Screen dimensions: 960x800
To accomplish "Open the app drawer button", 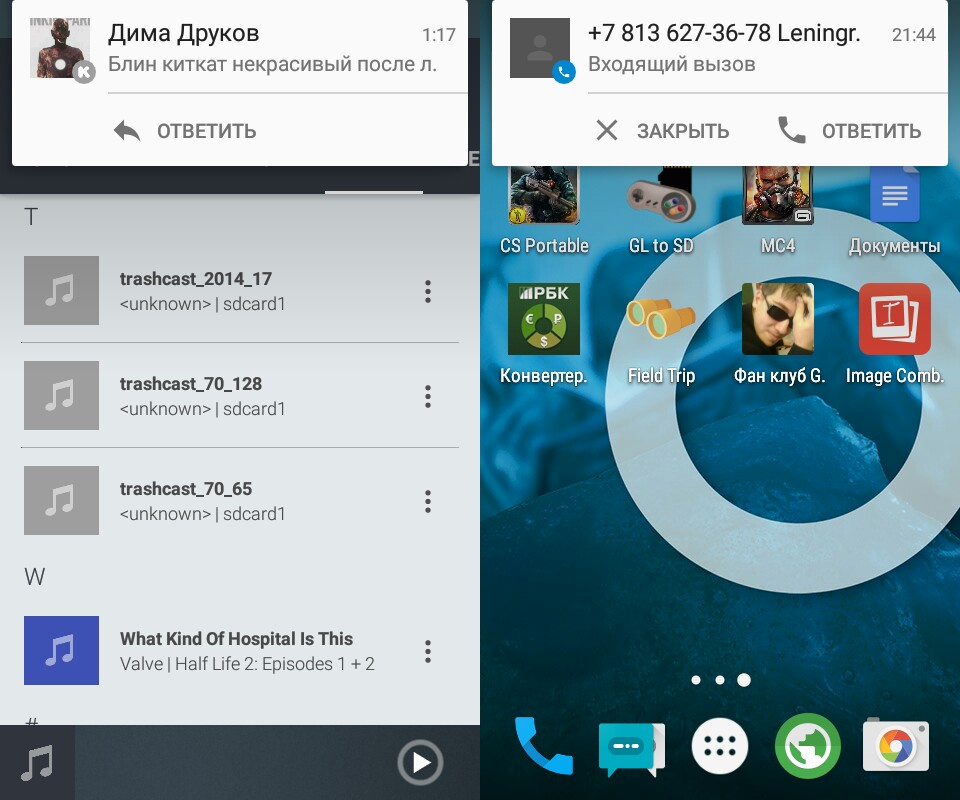I will pyautogui.click(x=720, y=746).
